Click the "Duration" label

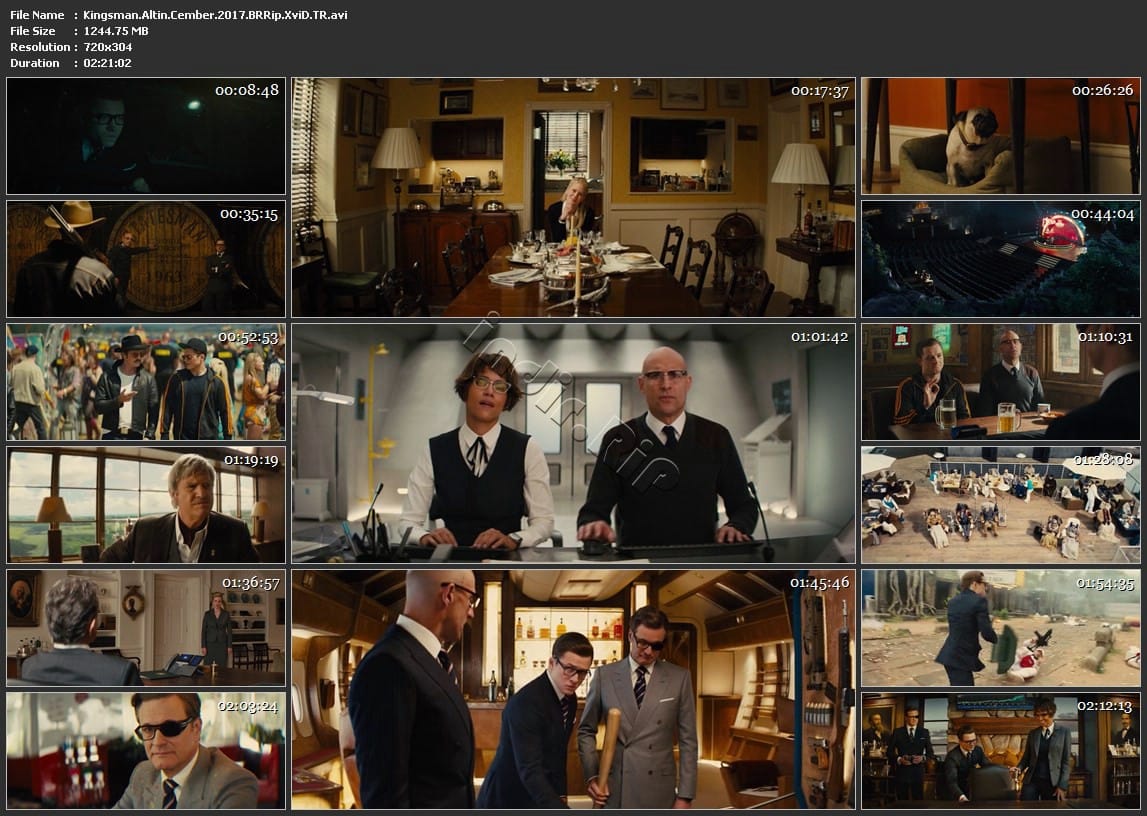tap(35, 63)
